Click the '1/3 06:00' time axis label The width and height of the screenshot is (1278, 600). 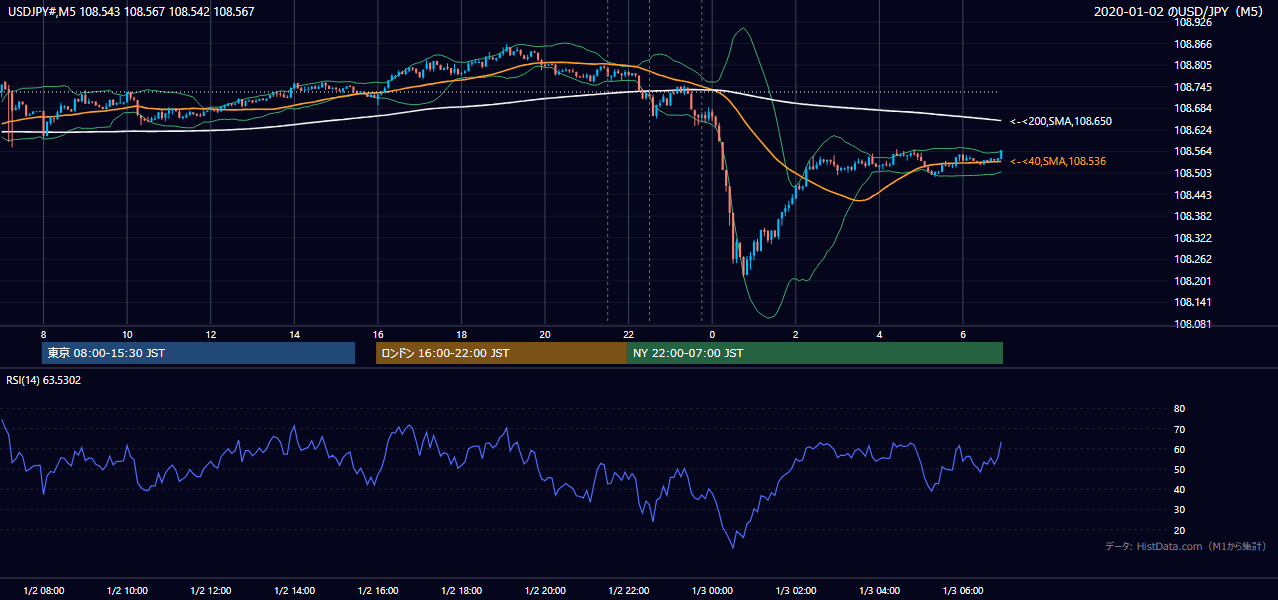click(x=963, y=591)
